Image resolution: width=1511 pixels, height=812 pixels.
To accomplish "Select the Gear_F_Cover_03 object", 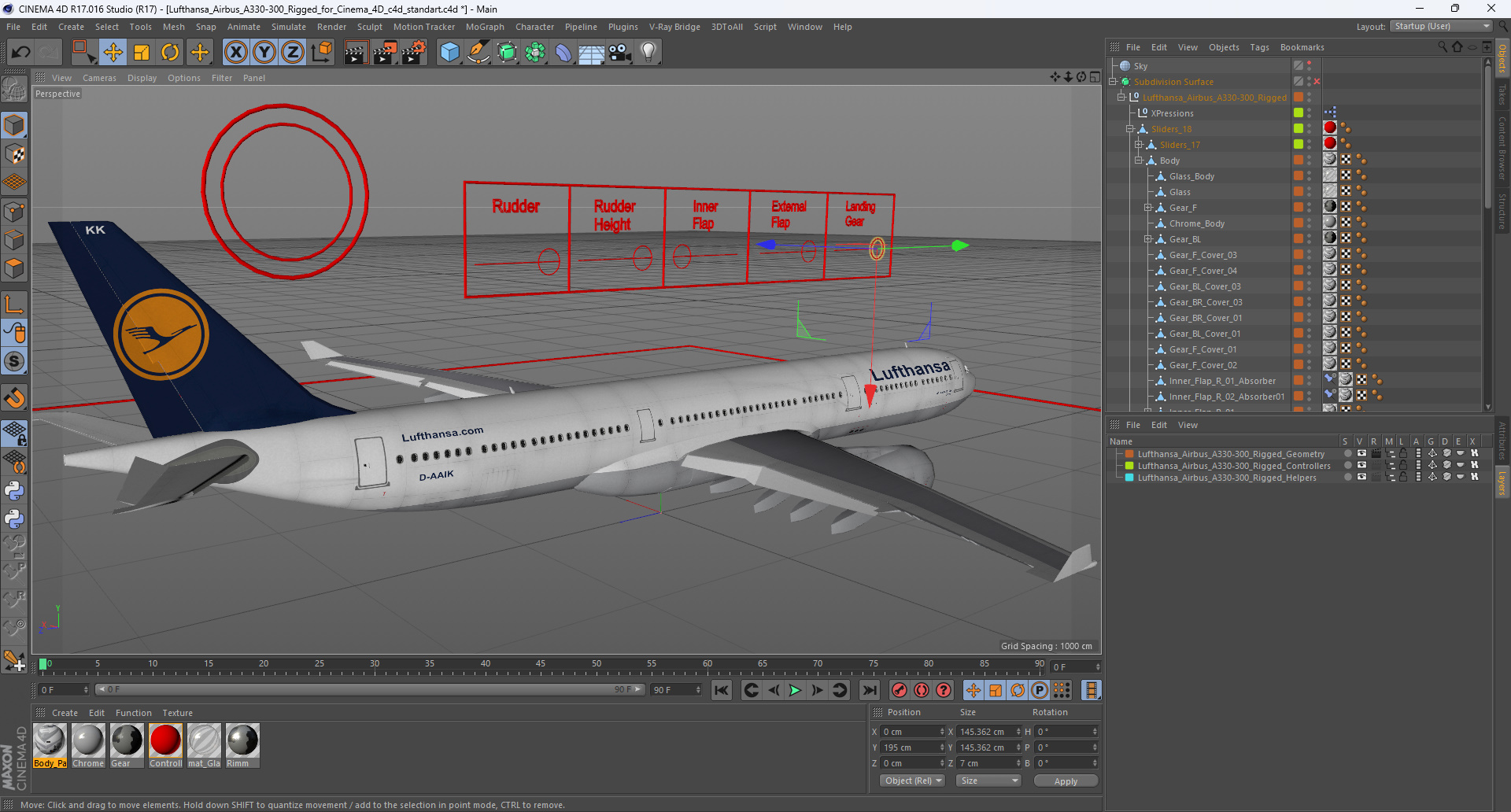I will click(1203, 255).
